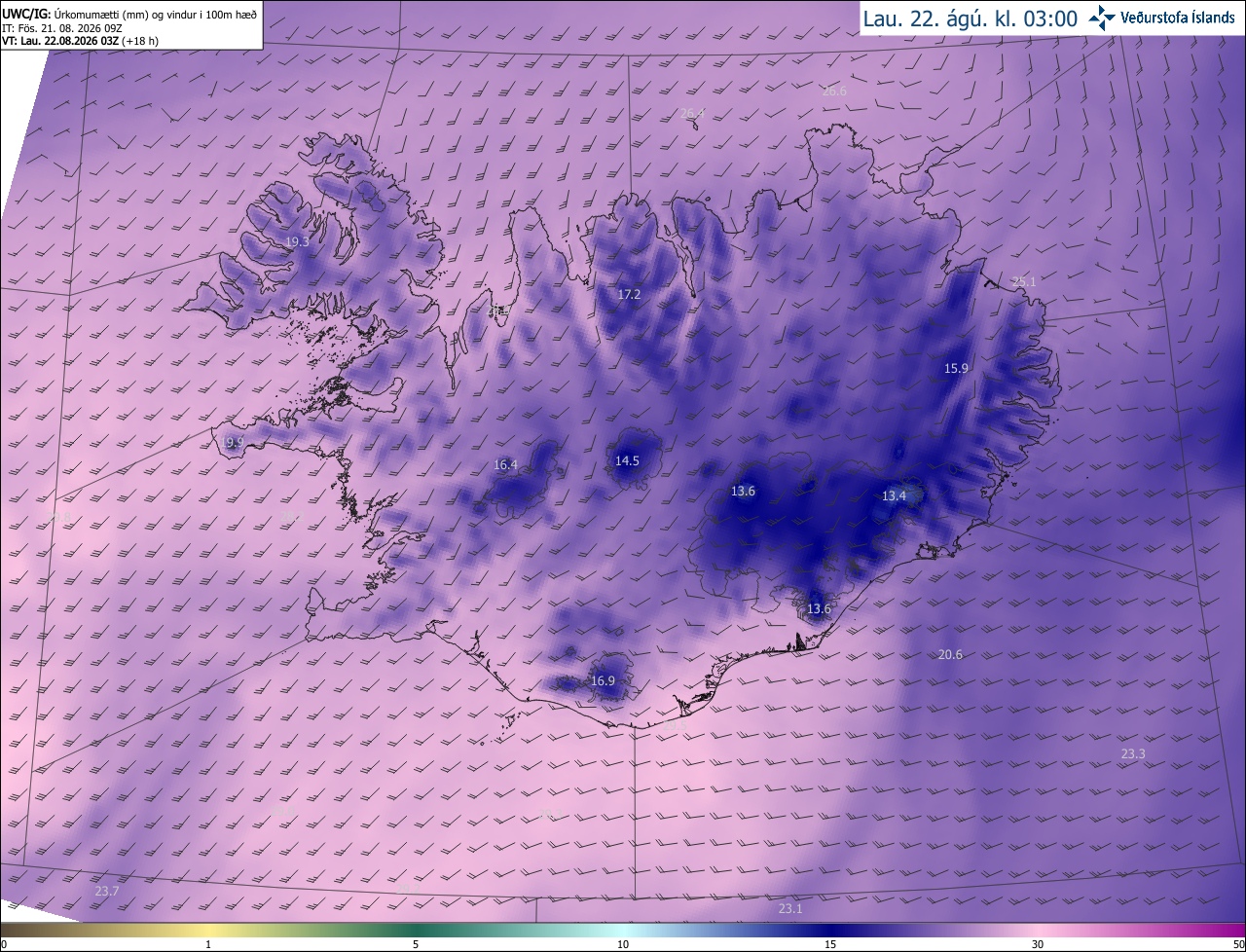Click the 16.4 value label
Screen dimensions: 1246x952
pyautogui.click(x=505, y=465)
